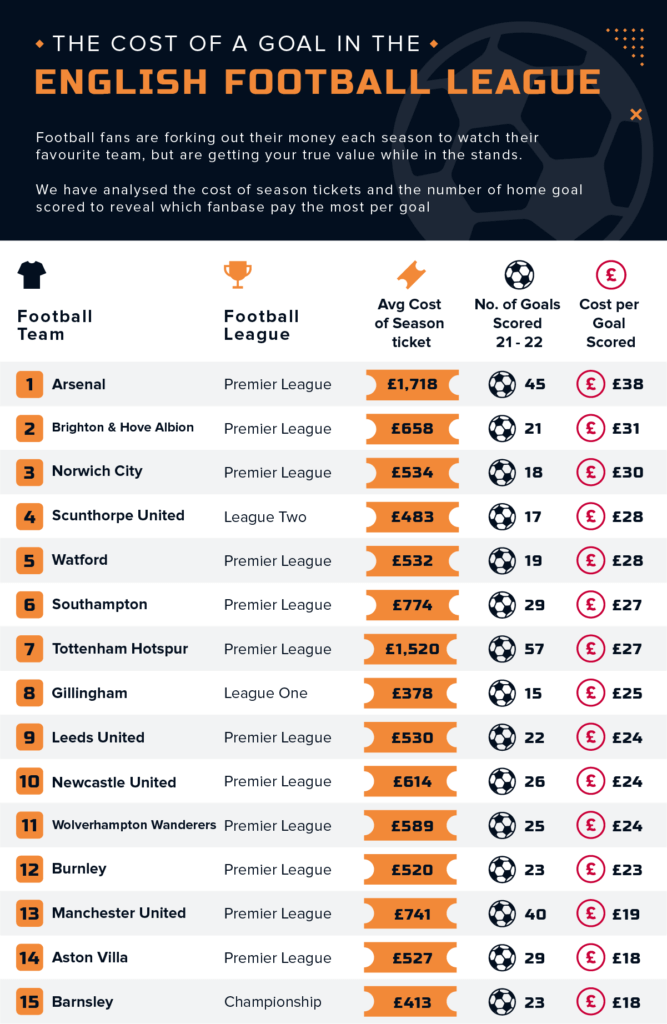Click the football icon above Goals Scored

tap(519, 274)
